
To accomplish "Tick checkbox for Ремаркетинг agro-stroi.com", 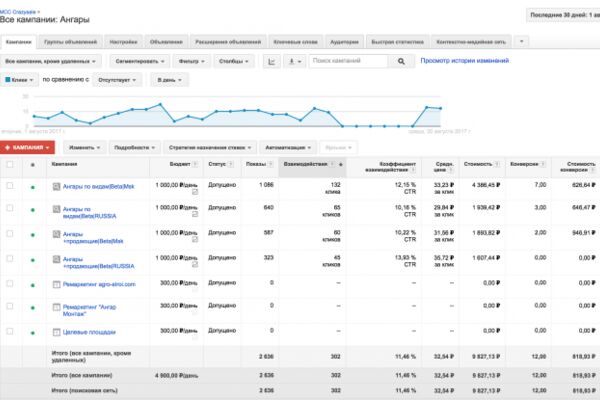I will click(10, 283).
